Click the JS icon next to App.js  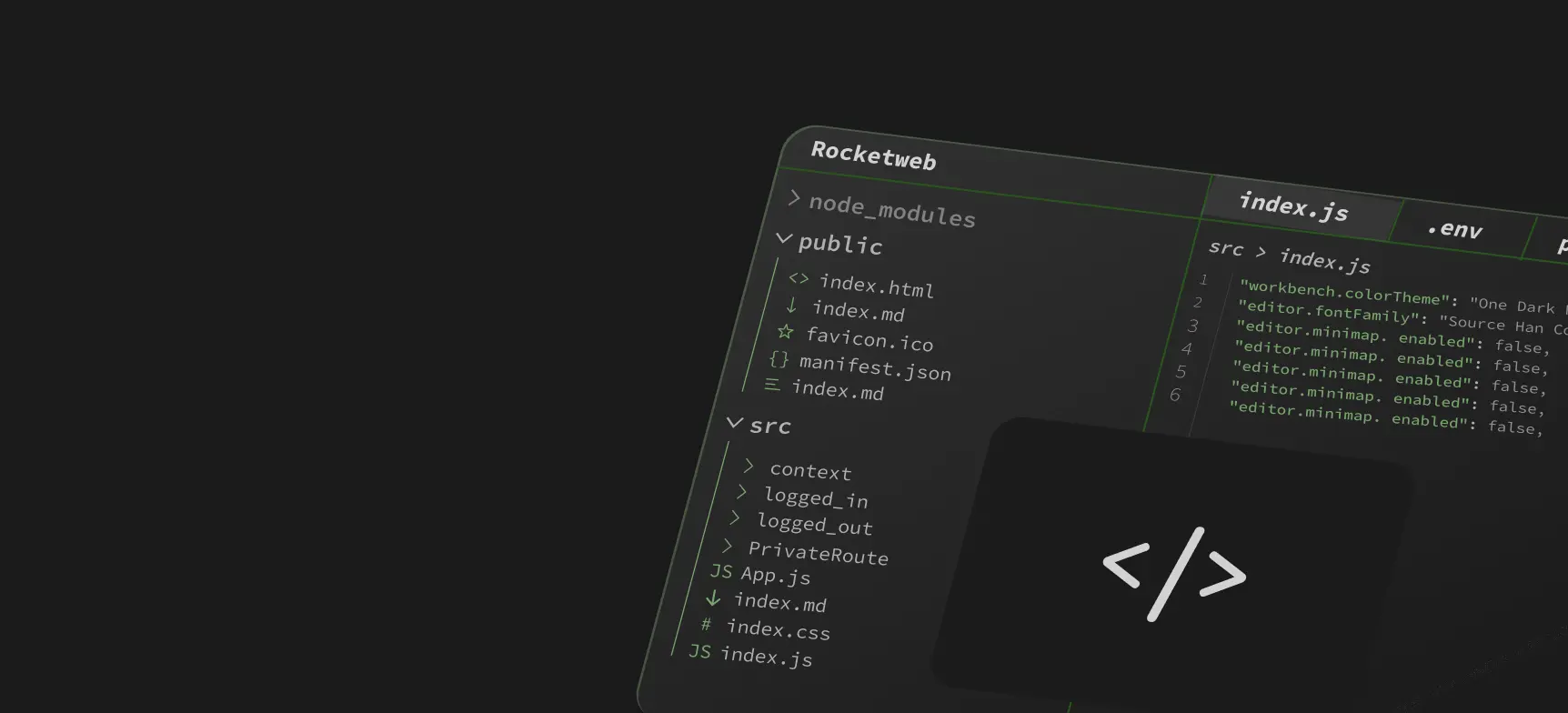pos(721,571)
